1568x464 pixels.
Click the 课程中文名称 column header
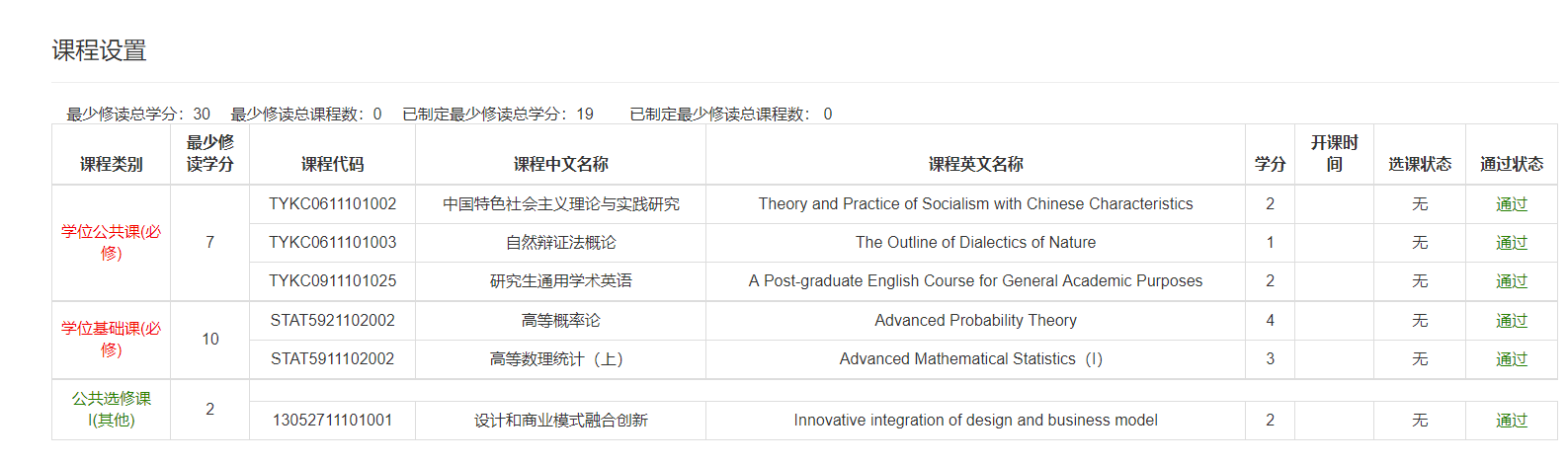560,164
